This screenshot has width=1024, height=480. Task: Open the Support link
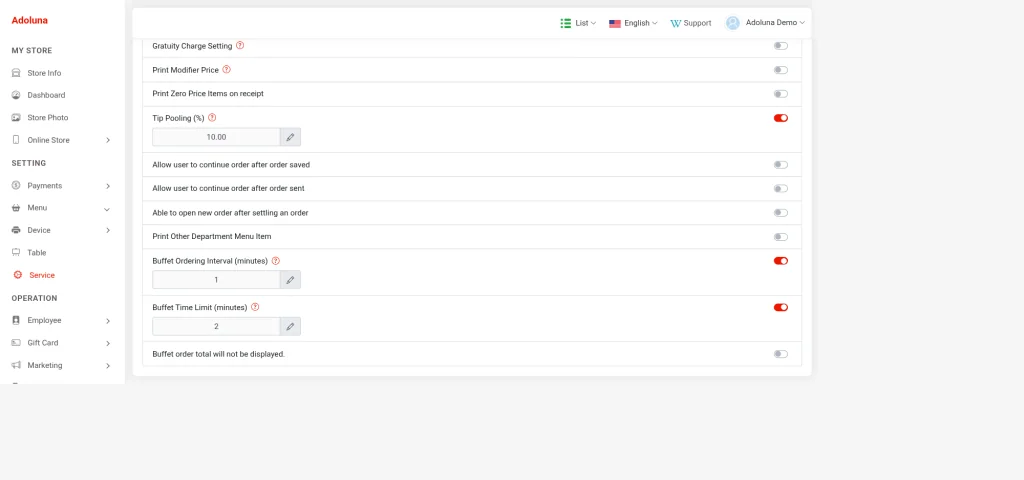[x=690, y=23]
